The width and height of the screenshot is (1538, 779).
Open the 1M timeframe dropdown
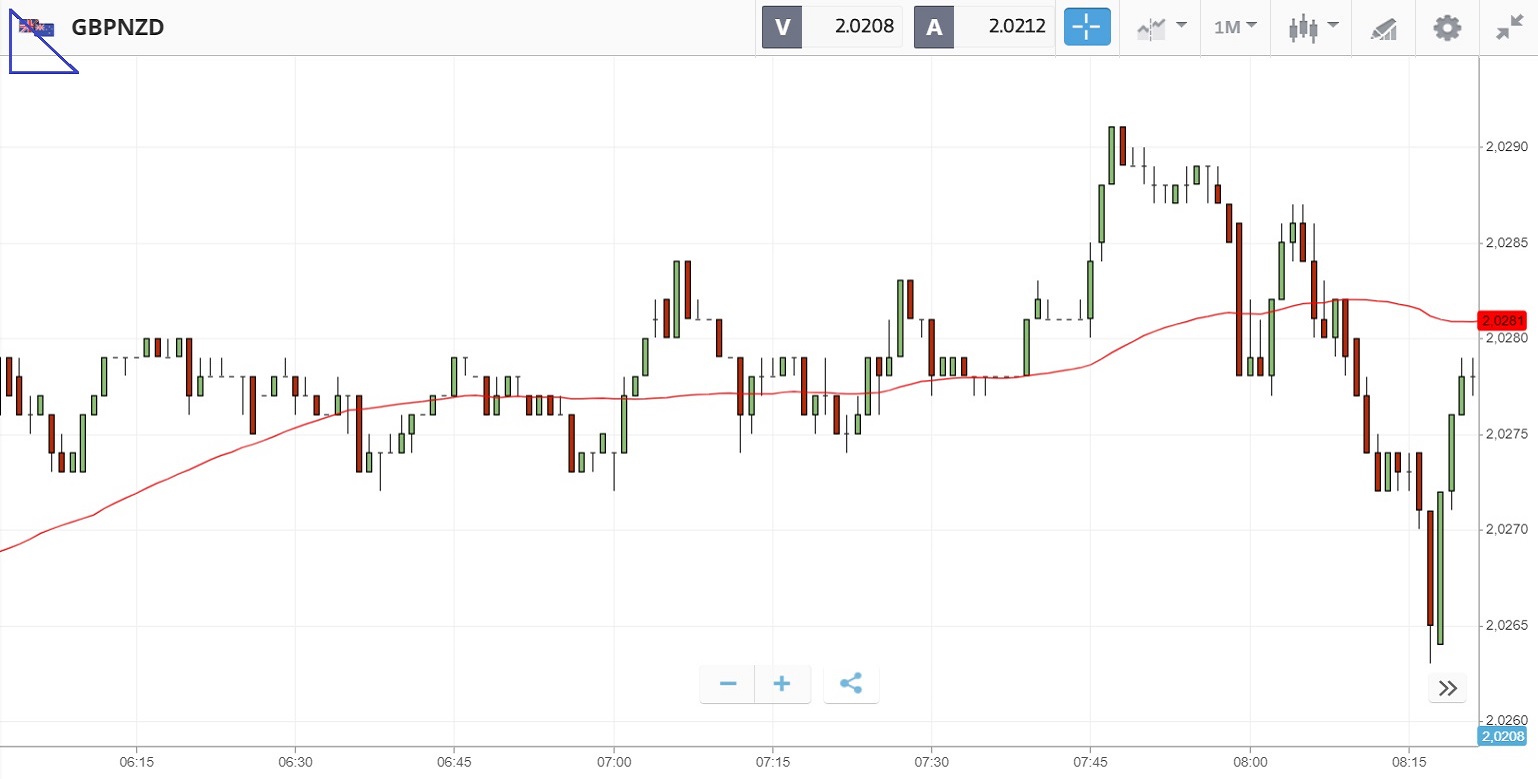pyautogui.click(x=1235, y=27)
